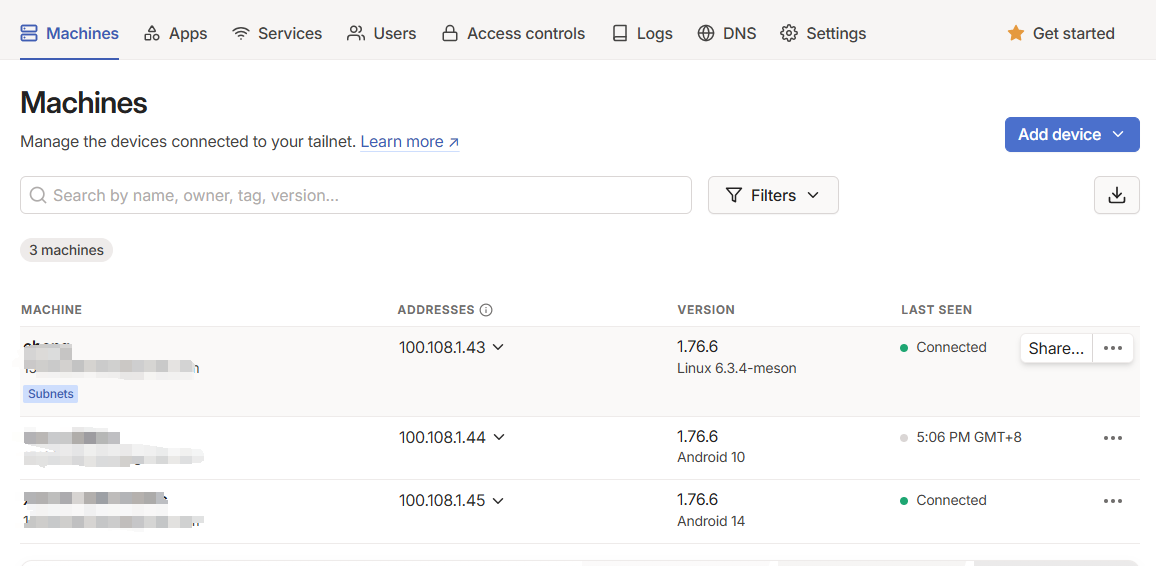
Task: Open the three-dot menu for the Android 10 machine
Action: [x=1113, y=438]
